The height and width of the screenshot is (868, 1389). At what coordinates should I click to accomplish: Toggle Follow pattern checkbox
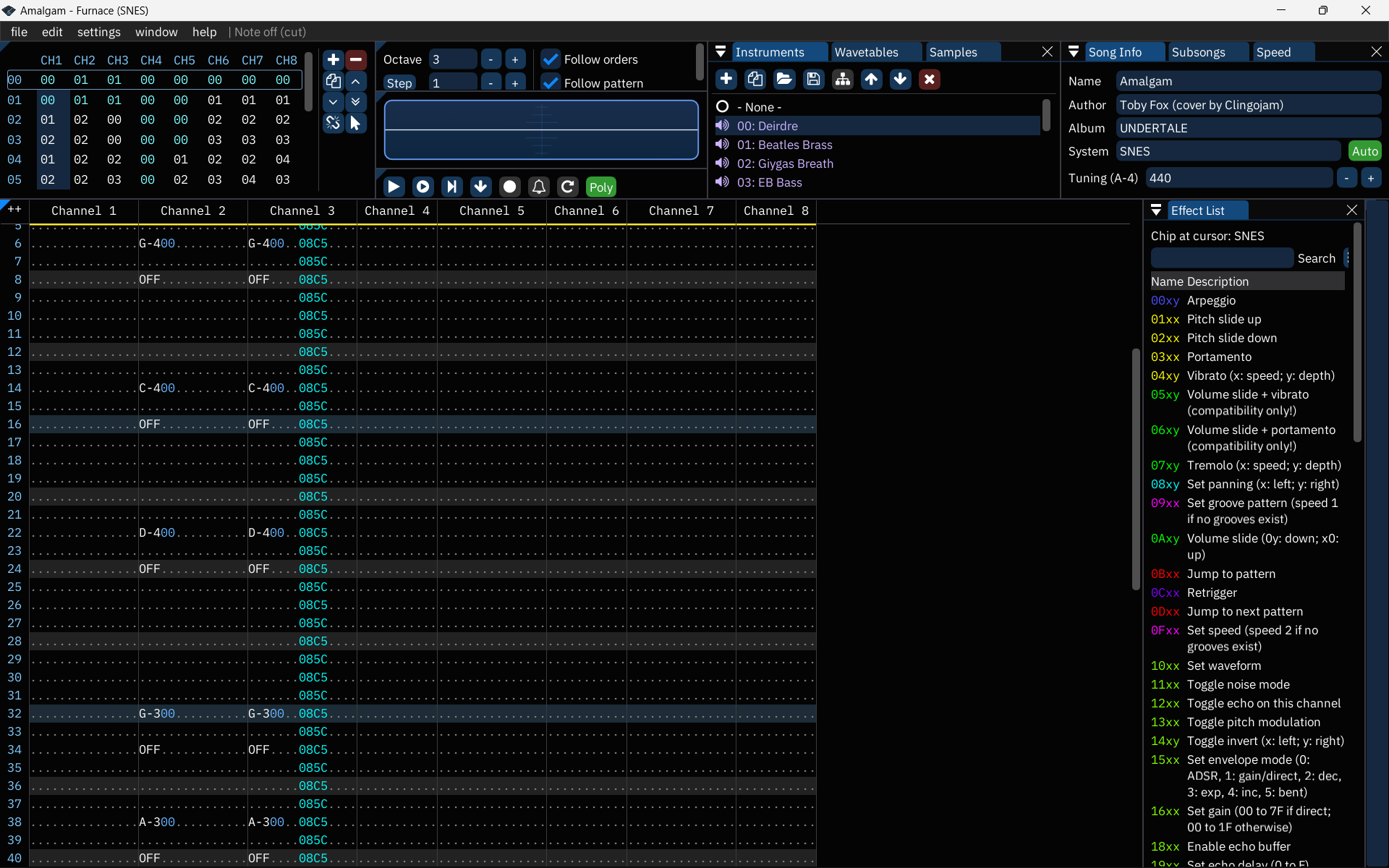coord(551,82)
